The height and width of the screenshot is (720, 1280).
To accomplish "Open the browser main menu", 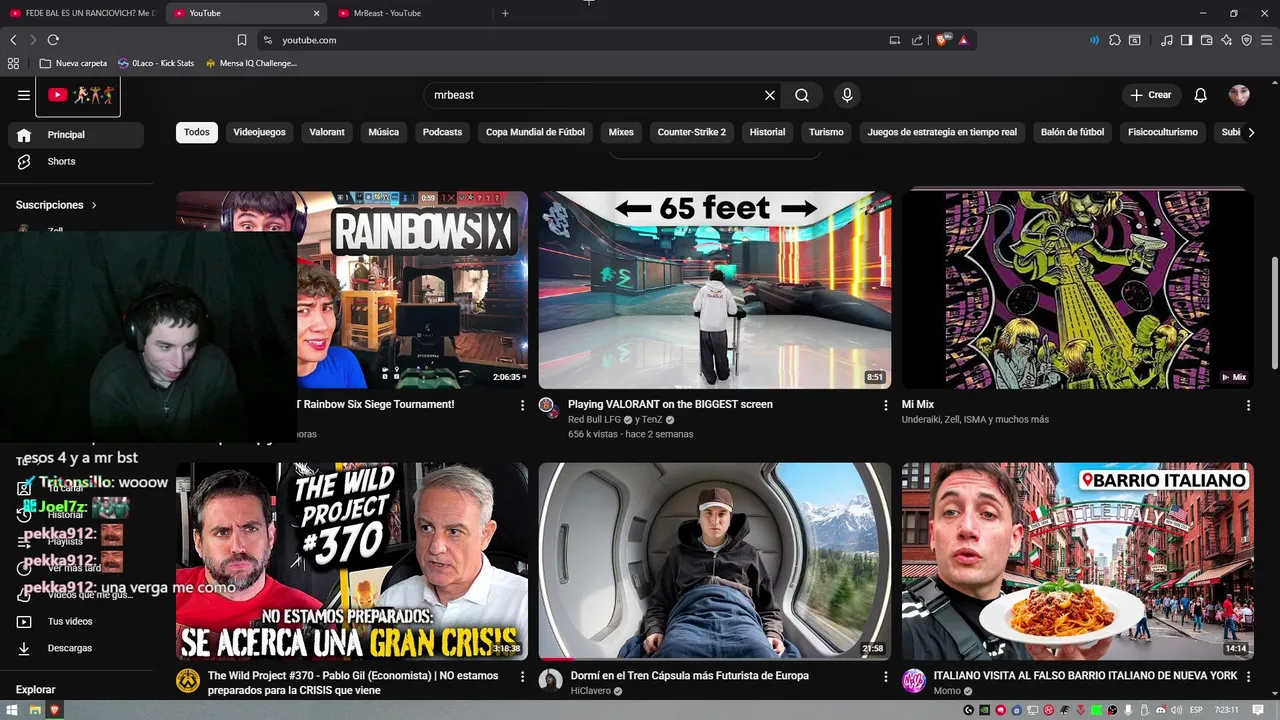I will [x=1266, y=40].
